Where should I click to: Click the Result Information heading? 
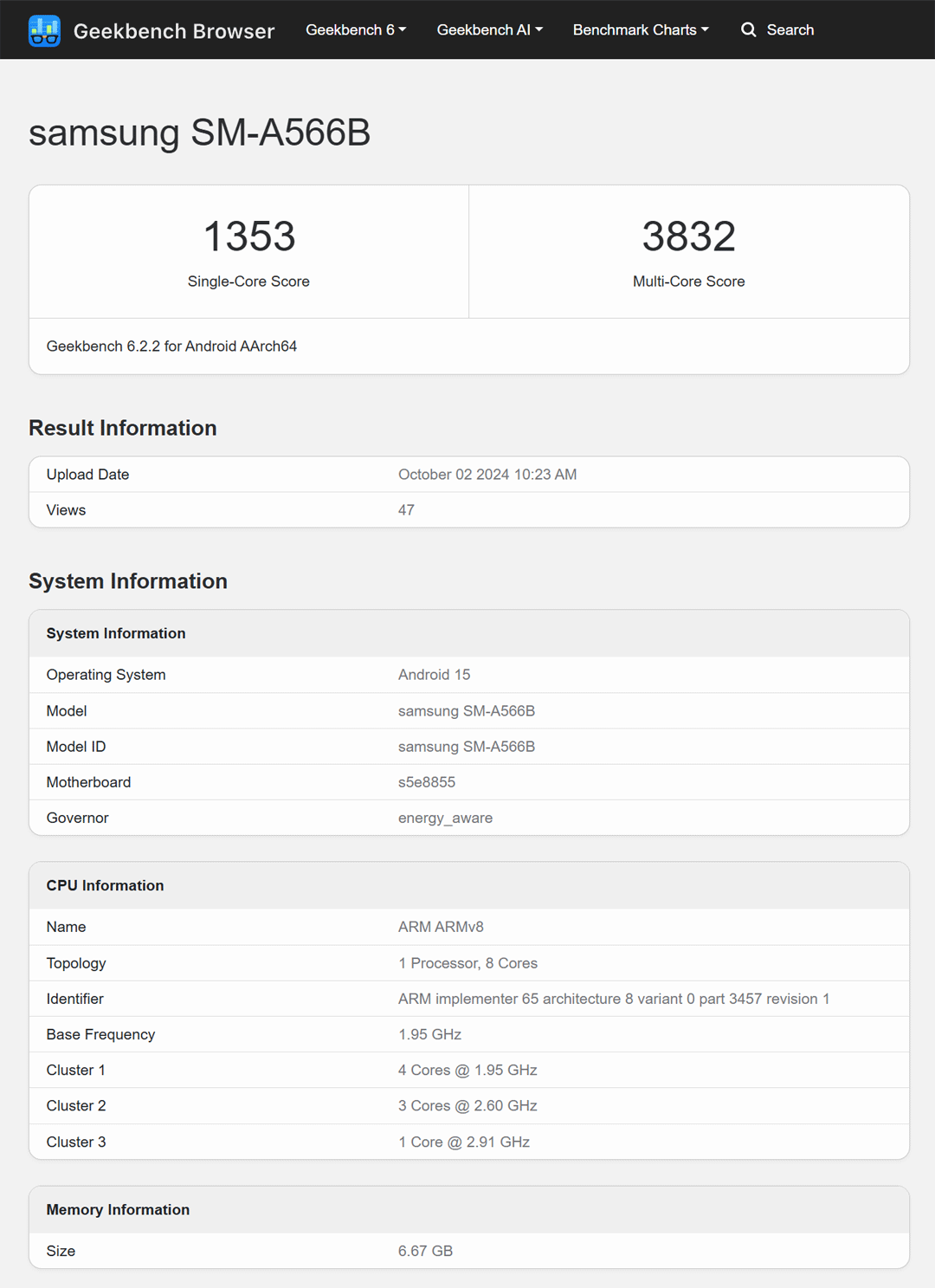click(123, 428)
